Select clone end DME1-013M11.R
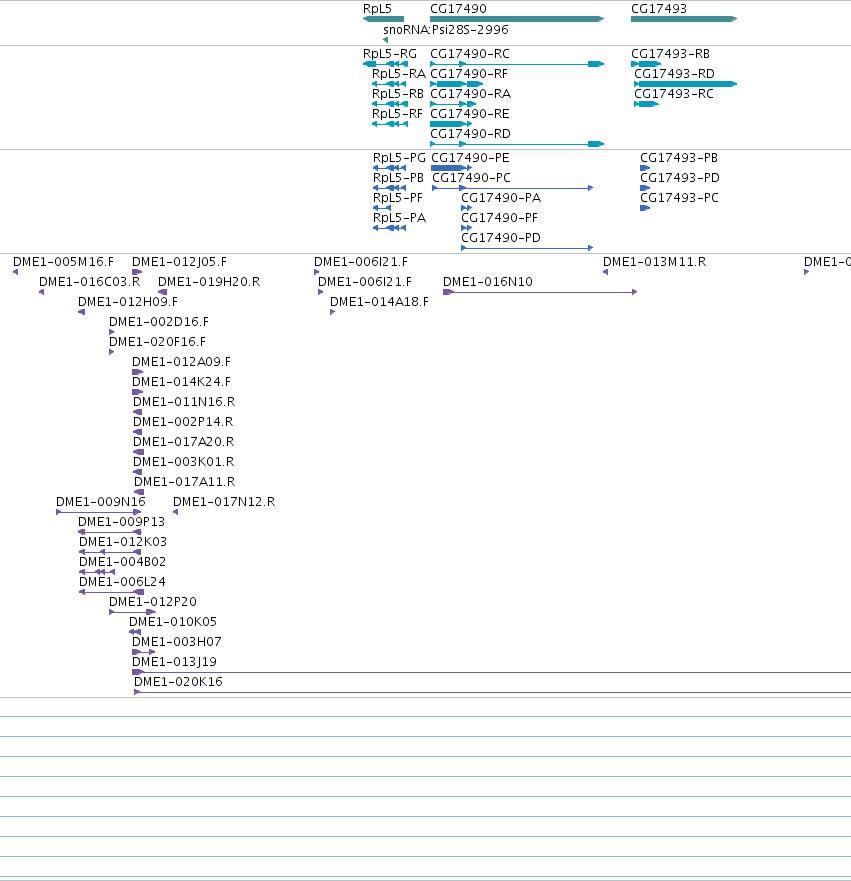 tap(605, 272)
